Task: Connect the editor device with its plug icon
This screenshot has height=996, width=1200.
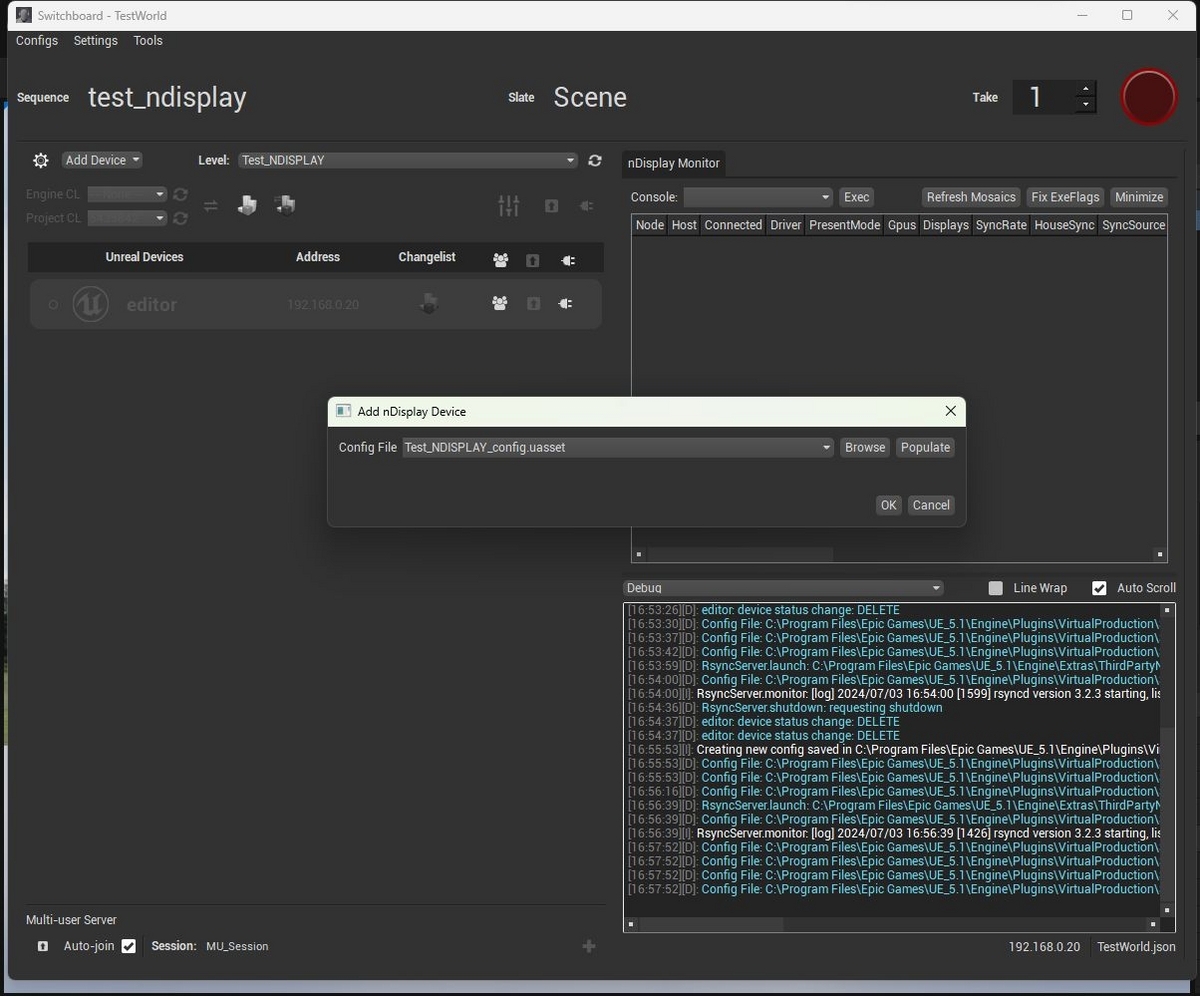Action: click(x=565, y=303)
